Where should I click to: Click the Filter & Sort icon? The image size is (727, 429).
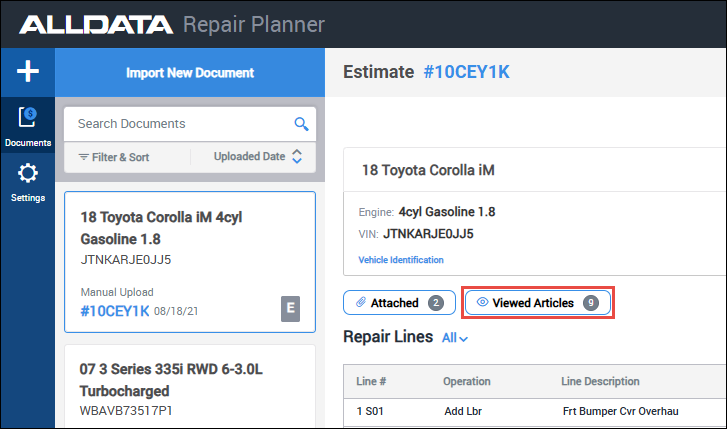click(x=84, y=157)
